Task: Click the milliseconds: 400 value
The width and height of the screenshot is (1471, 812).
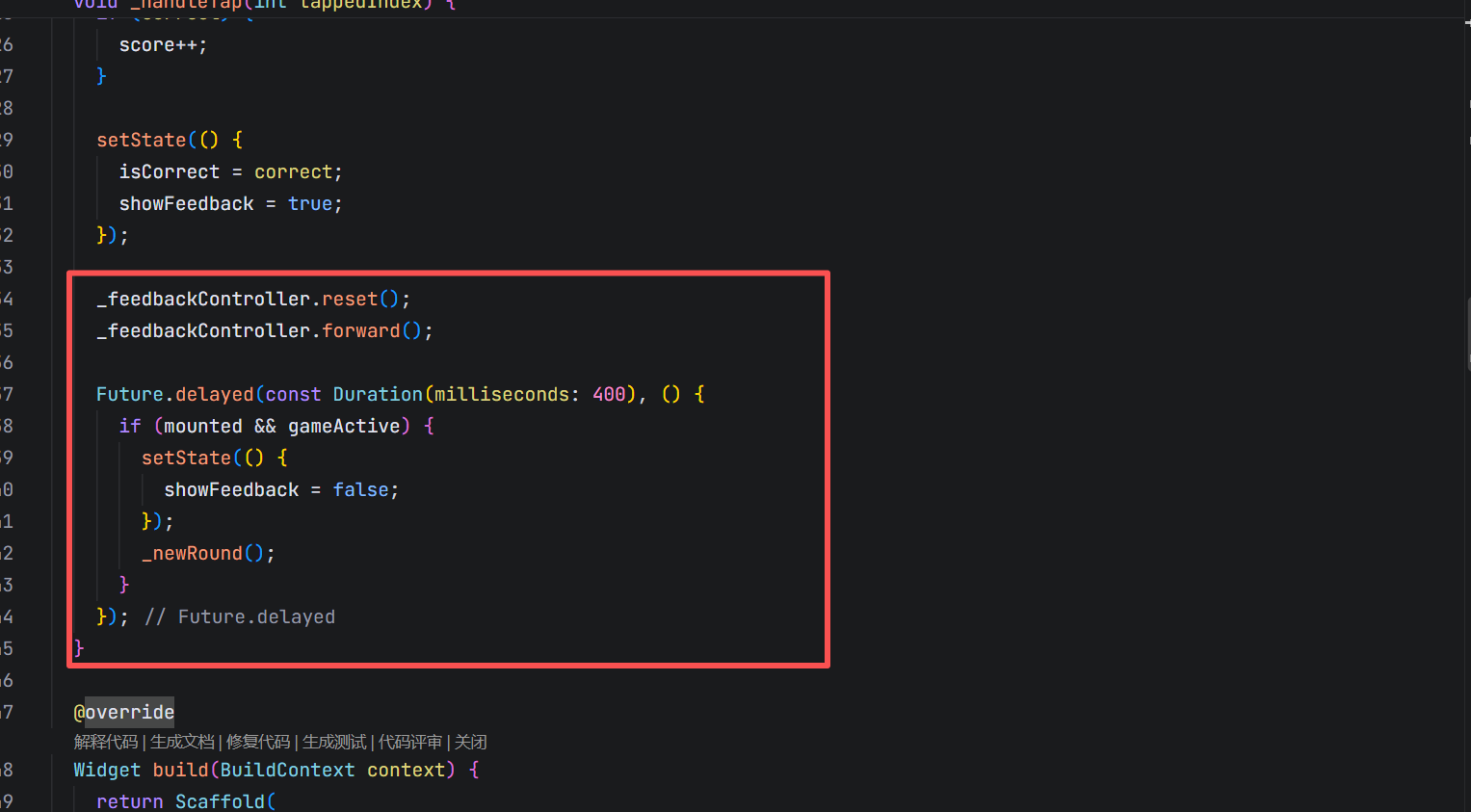Action: 530,395
